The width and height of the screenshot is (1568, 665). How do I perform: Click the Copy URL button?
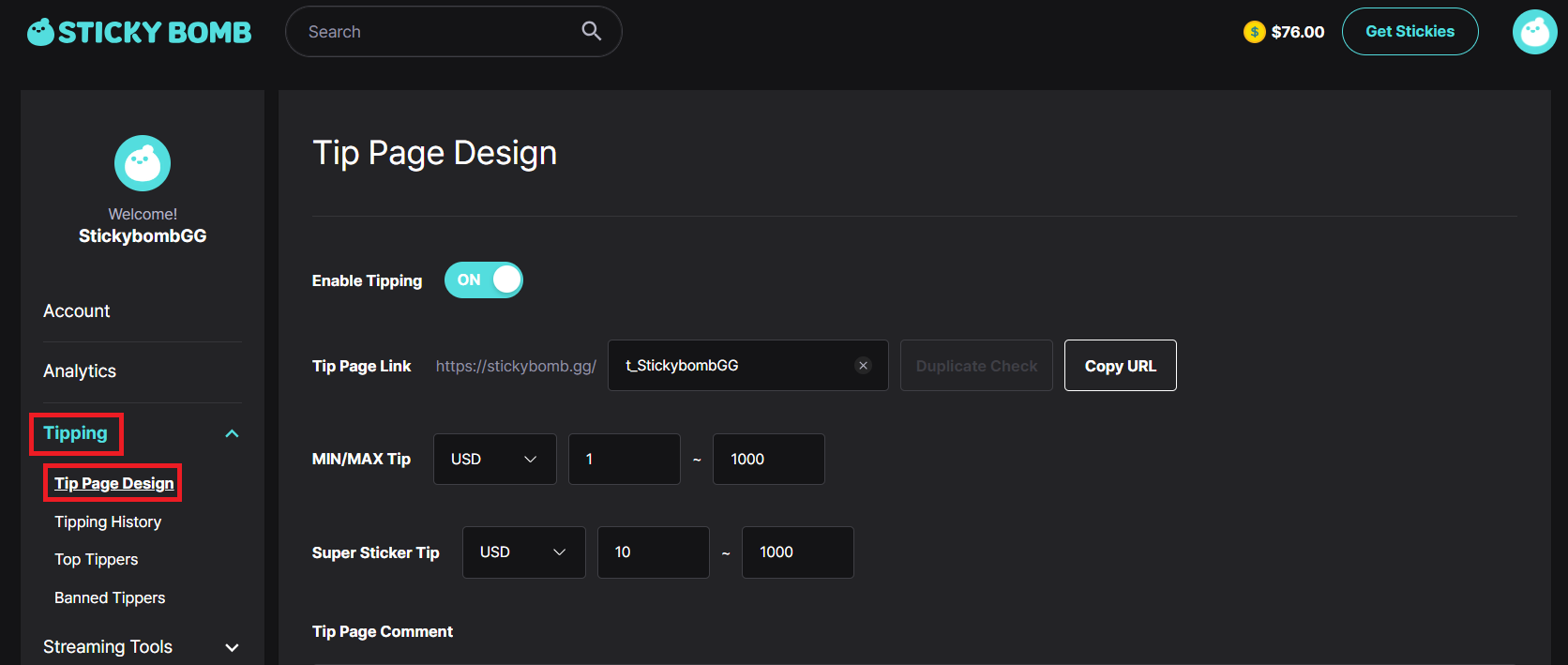click(x=1121, y=366)
